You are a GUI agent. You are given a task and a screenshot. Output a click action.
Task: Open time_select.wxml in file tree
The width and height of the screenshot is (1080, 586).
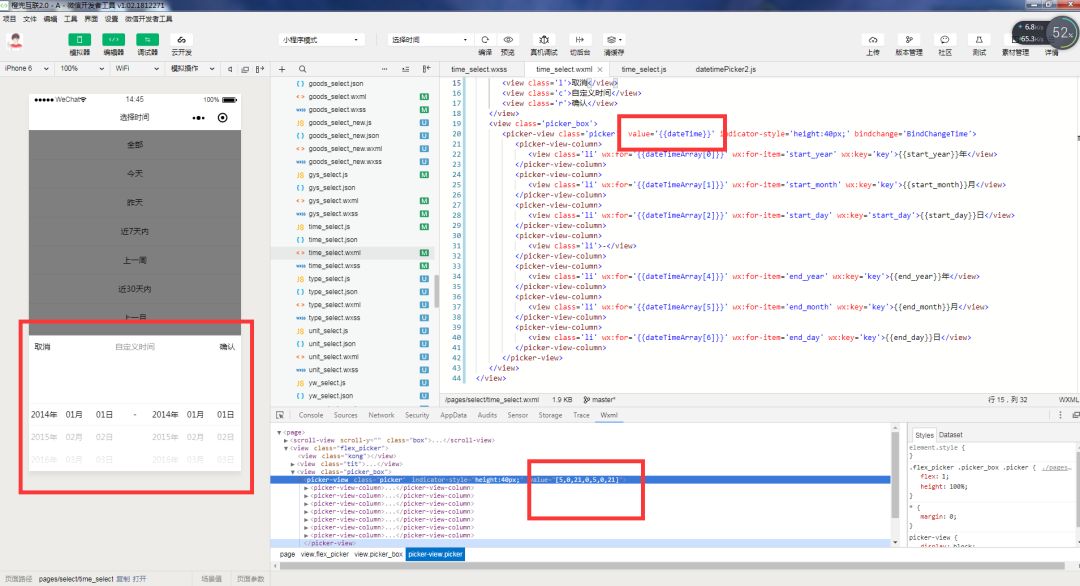click(334, 253)
